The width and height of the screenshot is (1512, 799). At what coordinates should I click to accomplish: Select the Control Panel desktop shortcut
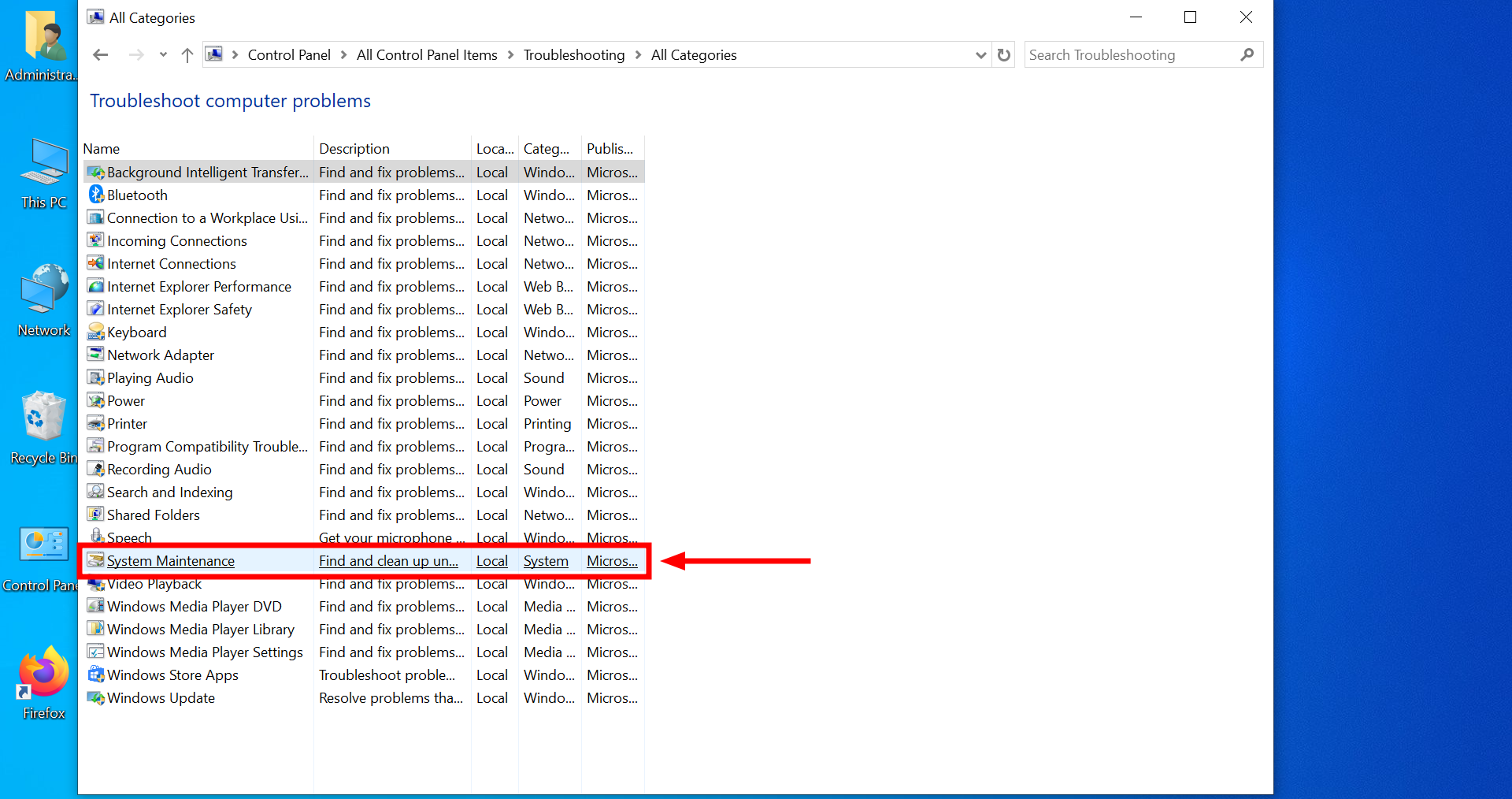point(41,558)
